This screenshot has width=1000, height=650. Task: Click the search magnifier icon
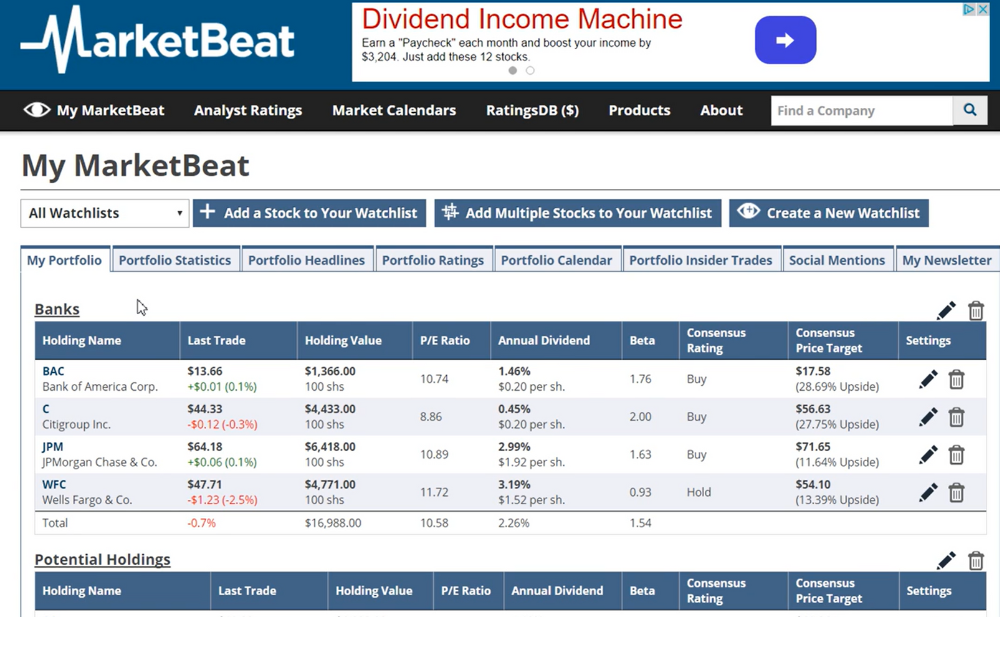tap(969, 111)
